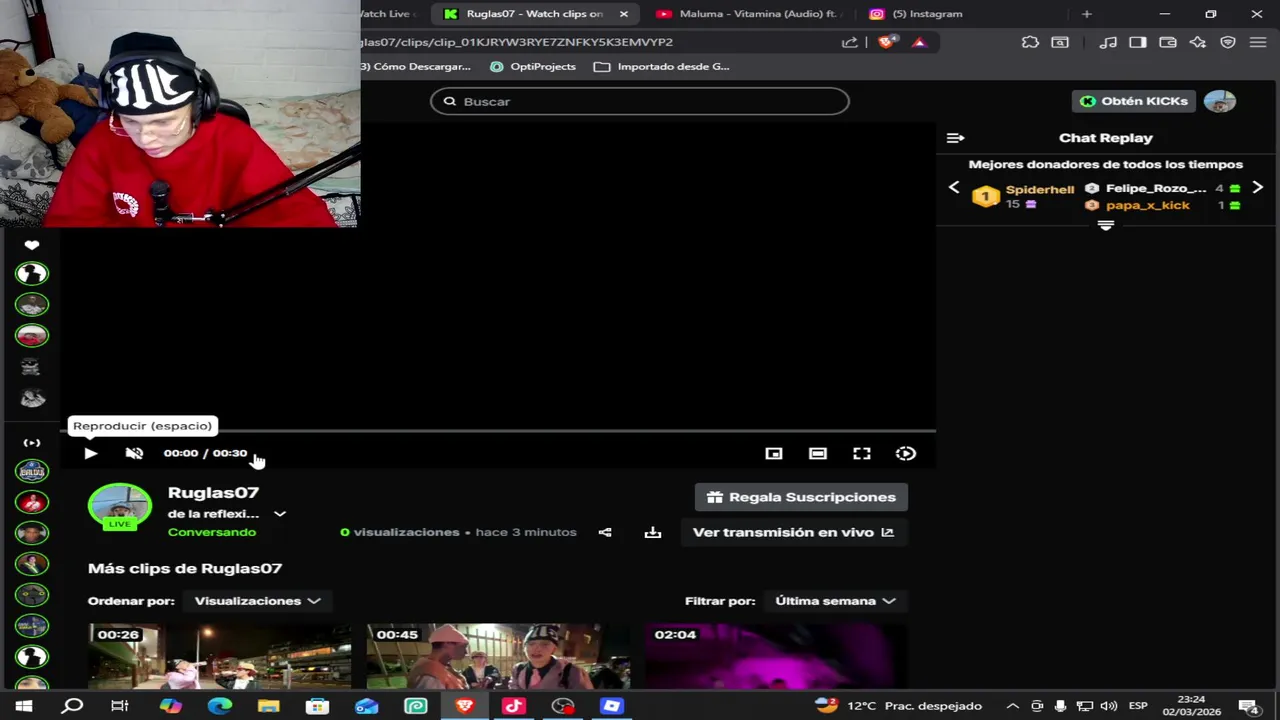
Task: Focus the Buscar search field
Action: point(640,101)
